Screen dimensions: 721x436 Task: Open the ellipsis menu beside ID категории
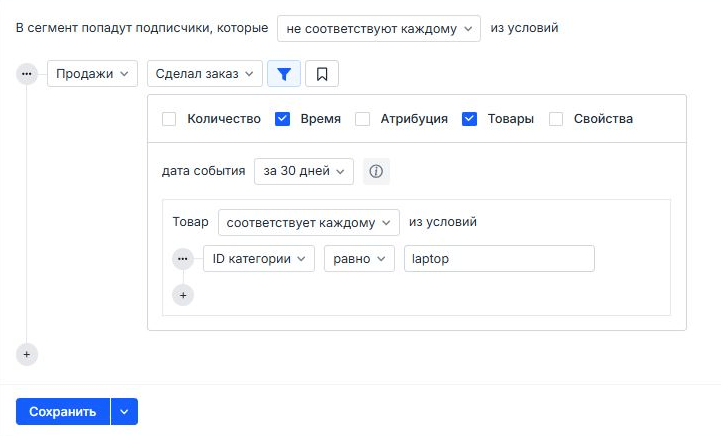pos(183,258)
